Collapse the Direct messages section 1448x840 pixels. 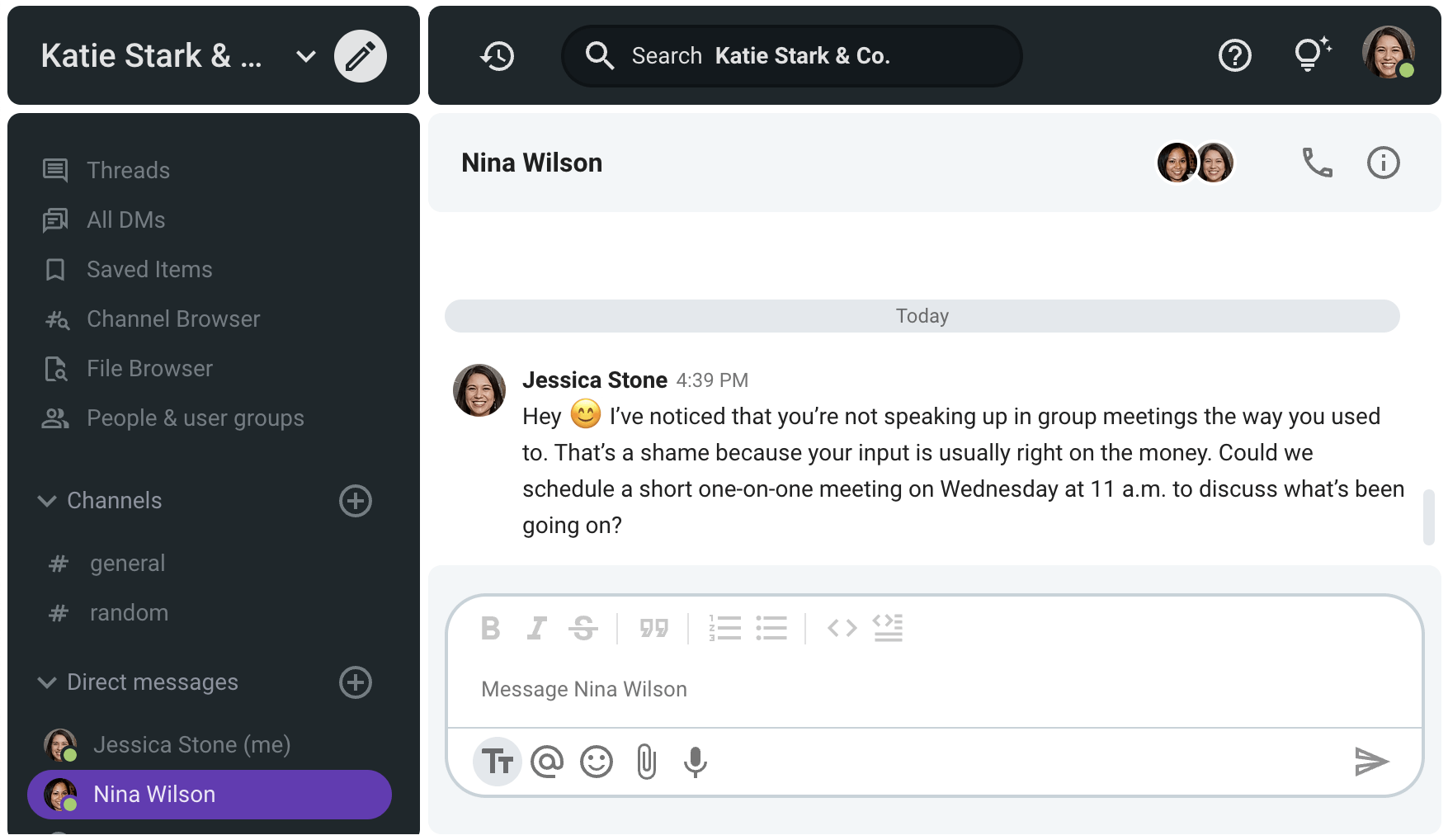pyautogui.click(x=47, y=682)
